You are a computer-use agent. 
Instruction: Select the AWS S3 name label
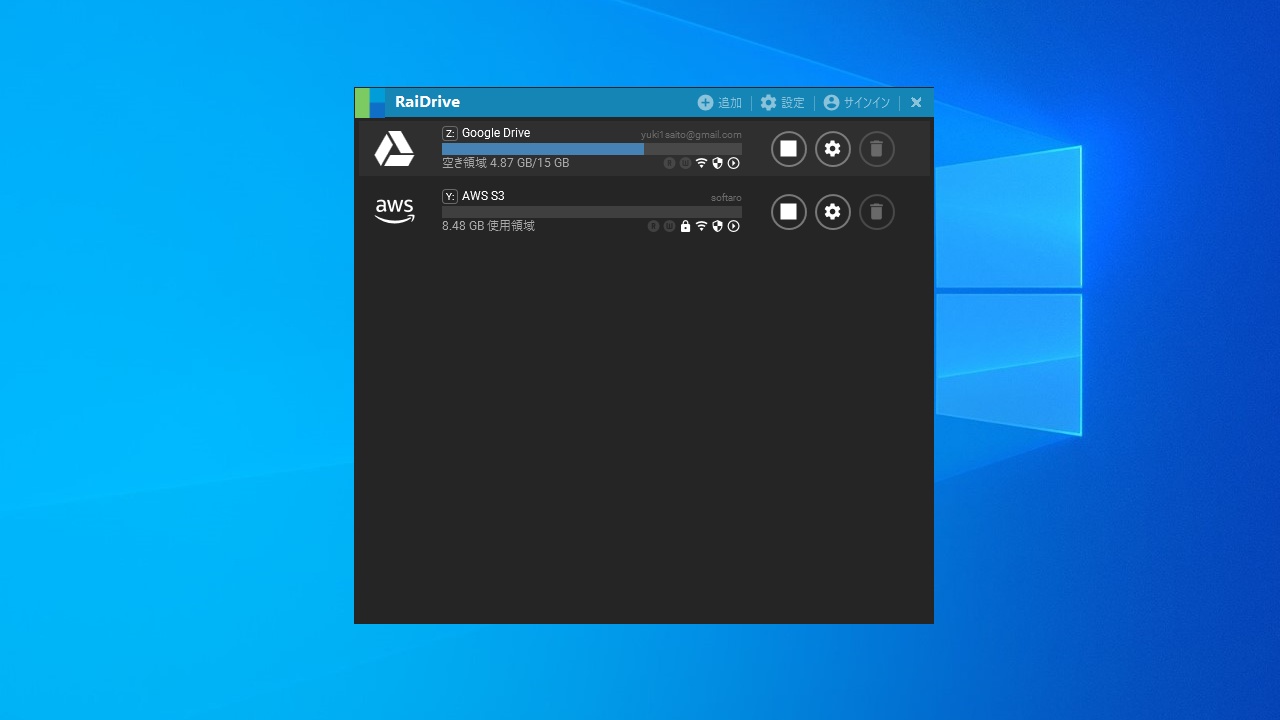[x=483, y=196]
